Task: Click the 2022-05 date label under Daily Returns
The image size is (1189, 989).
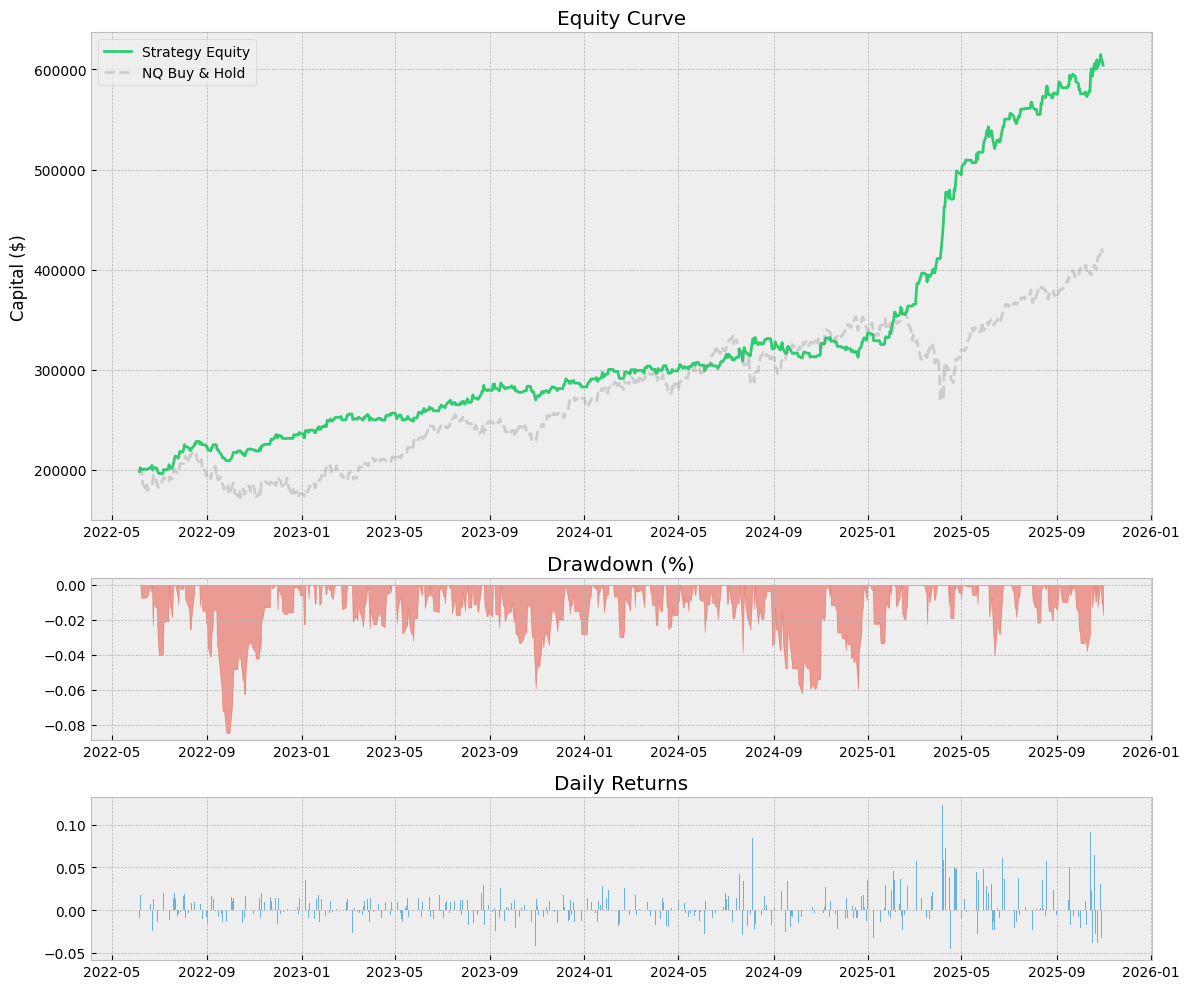Action: pyautogui.click(x=112, y=973)
